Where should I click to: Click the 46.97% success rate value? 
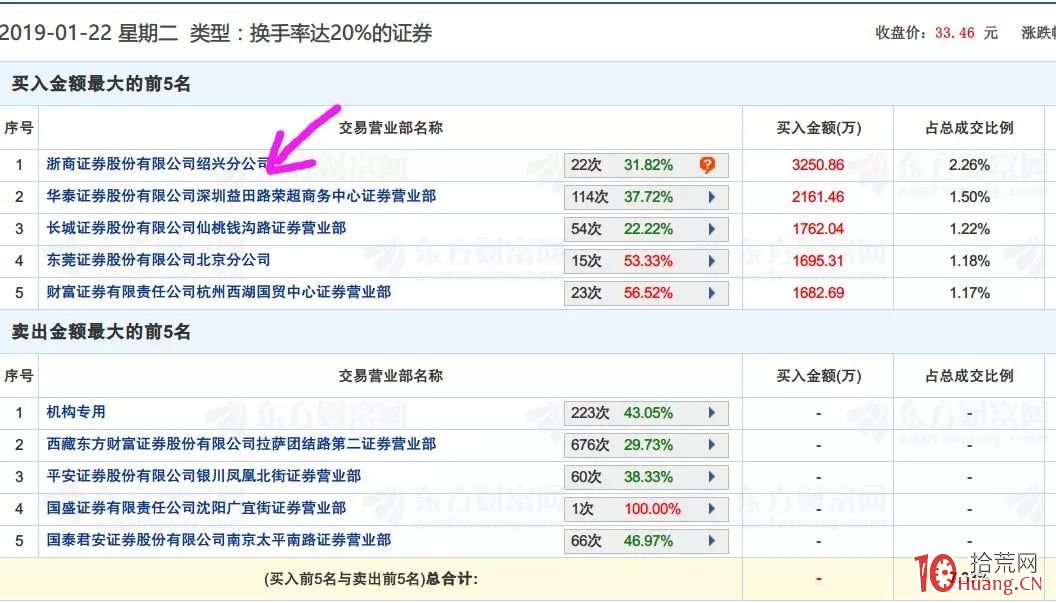click(x=649, y=540)
